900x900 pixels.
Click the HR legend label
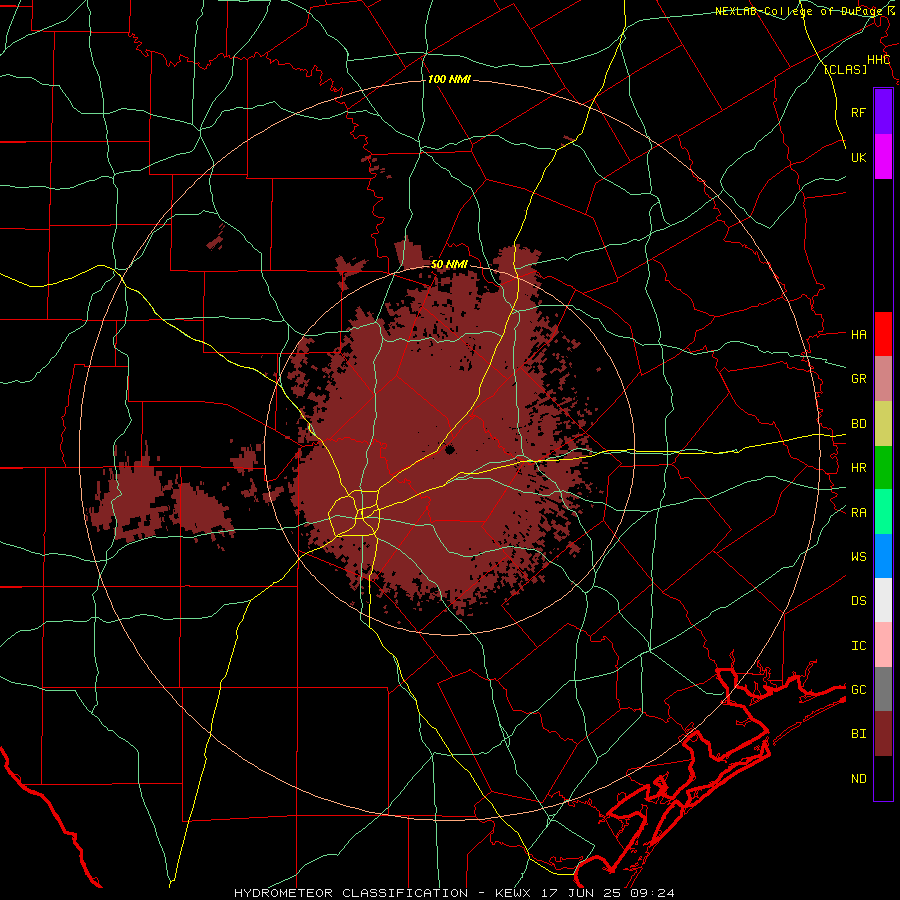pyautogui.click(x=858, y=468)
